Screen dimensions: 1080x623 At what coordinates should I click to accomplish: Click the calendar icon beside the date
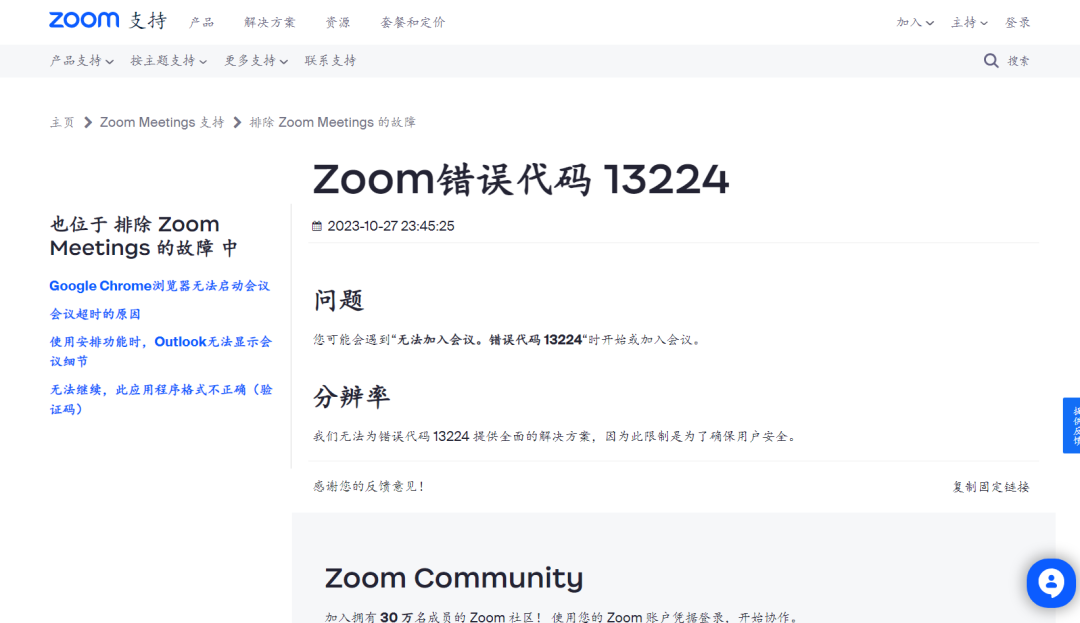pyautogui.click(x=317, y=226)
